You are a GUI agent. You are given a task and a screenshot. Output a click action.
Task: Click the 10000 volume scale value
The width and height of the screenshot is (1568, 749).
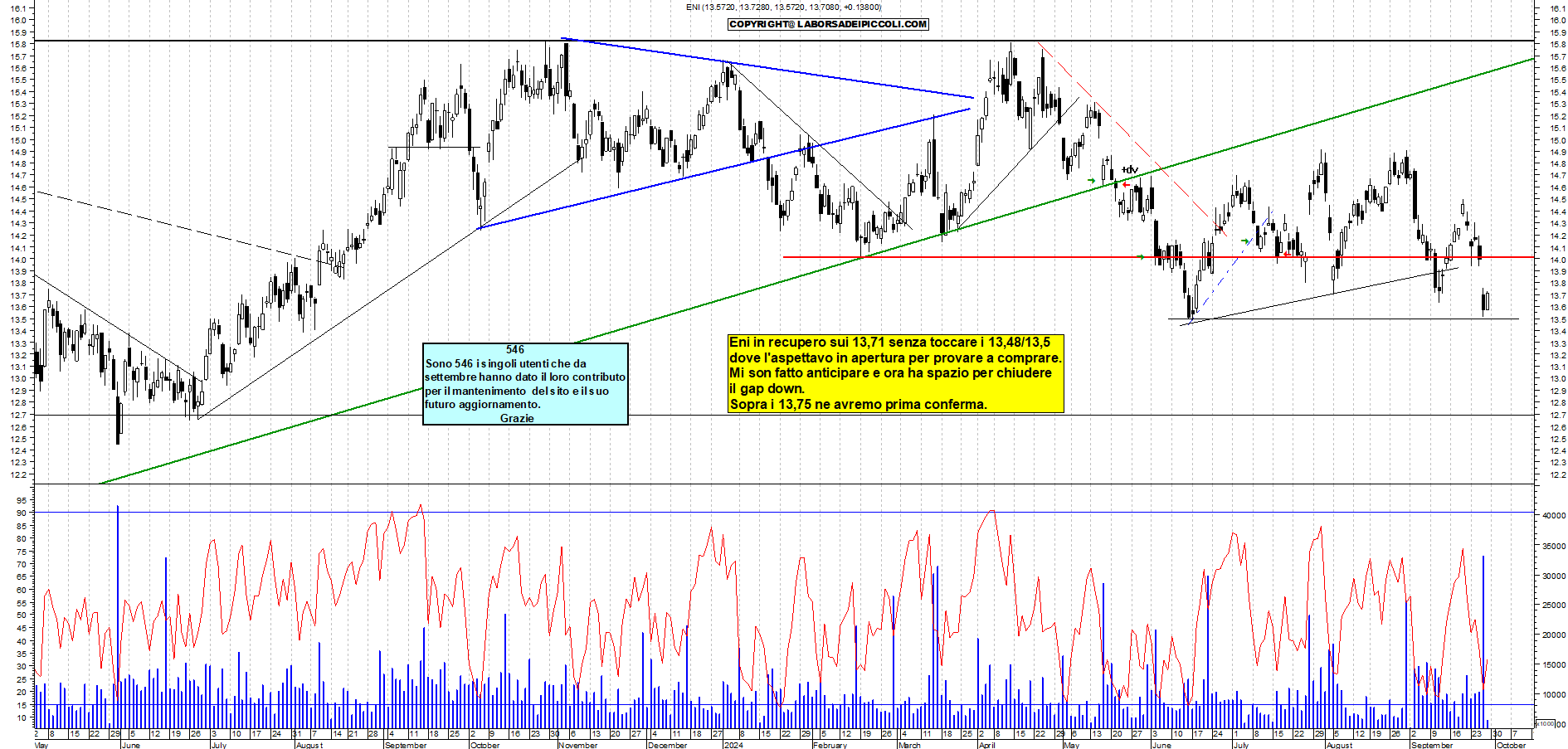[x=1554, y=695]
